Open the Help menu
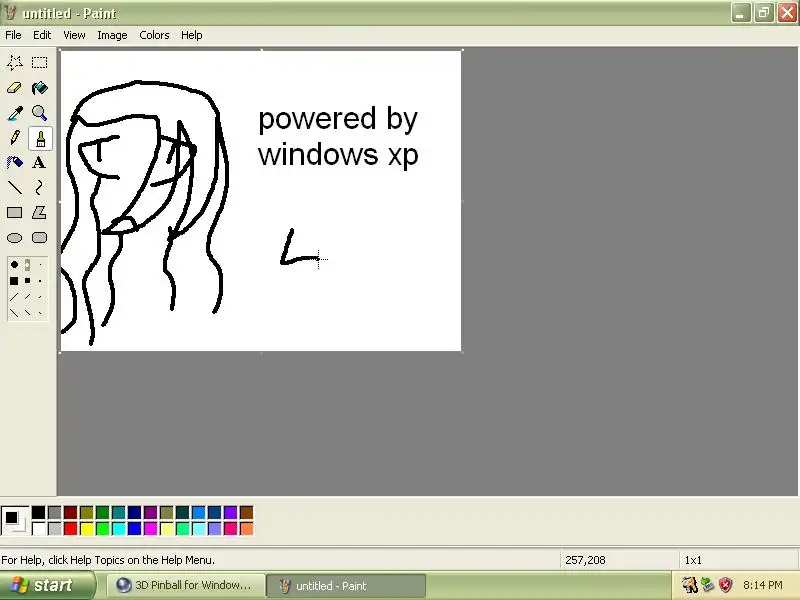 tap(192, 35)
